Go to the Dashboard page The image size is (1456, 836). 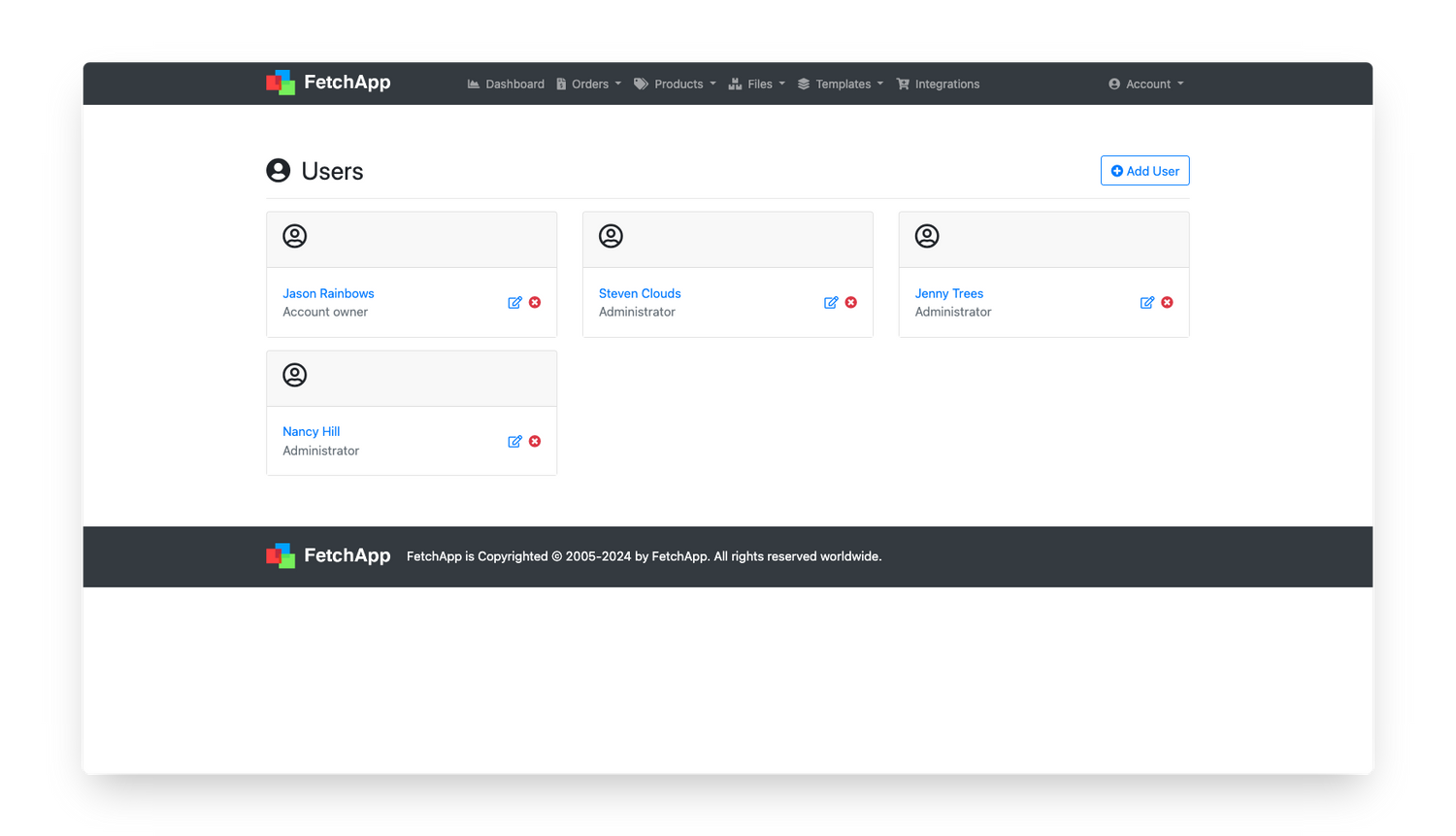coord(506,84)
